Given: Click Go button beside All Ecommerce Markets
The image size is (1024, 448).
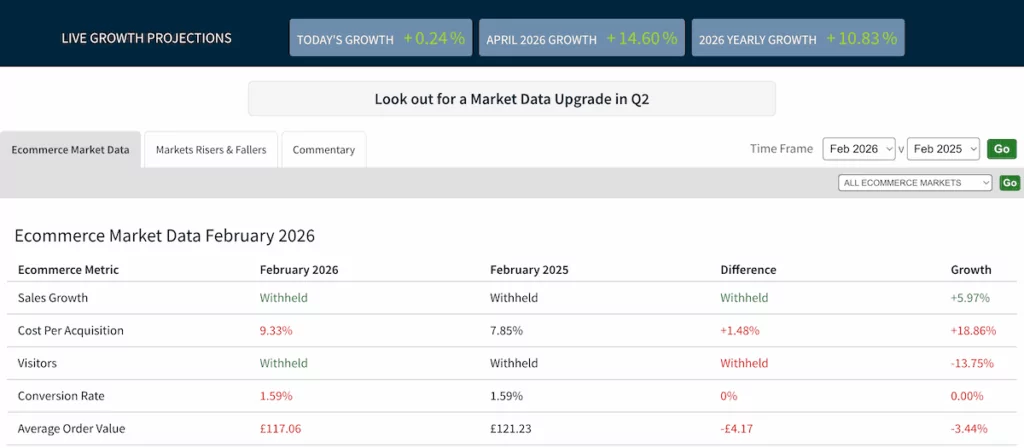Looking at the screenshot, I should coord(1010,183).
